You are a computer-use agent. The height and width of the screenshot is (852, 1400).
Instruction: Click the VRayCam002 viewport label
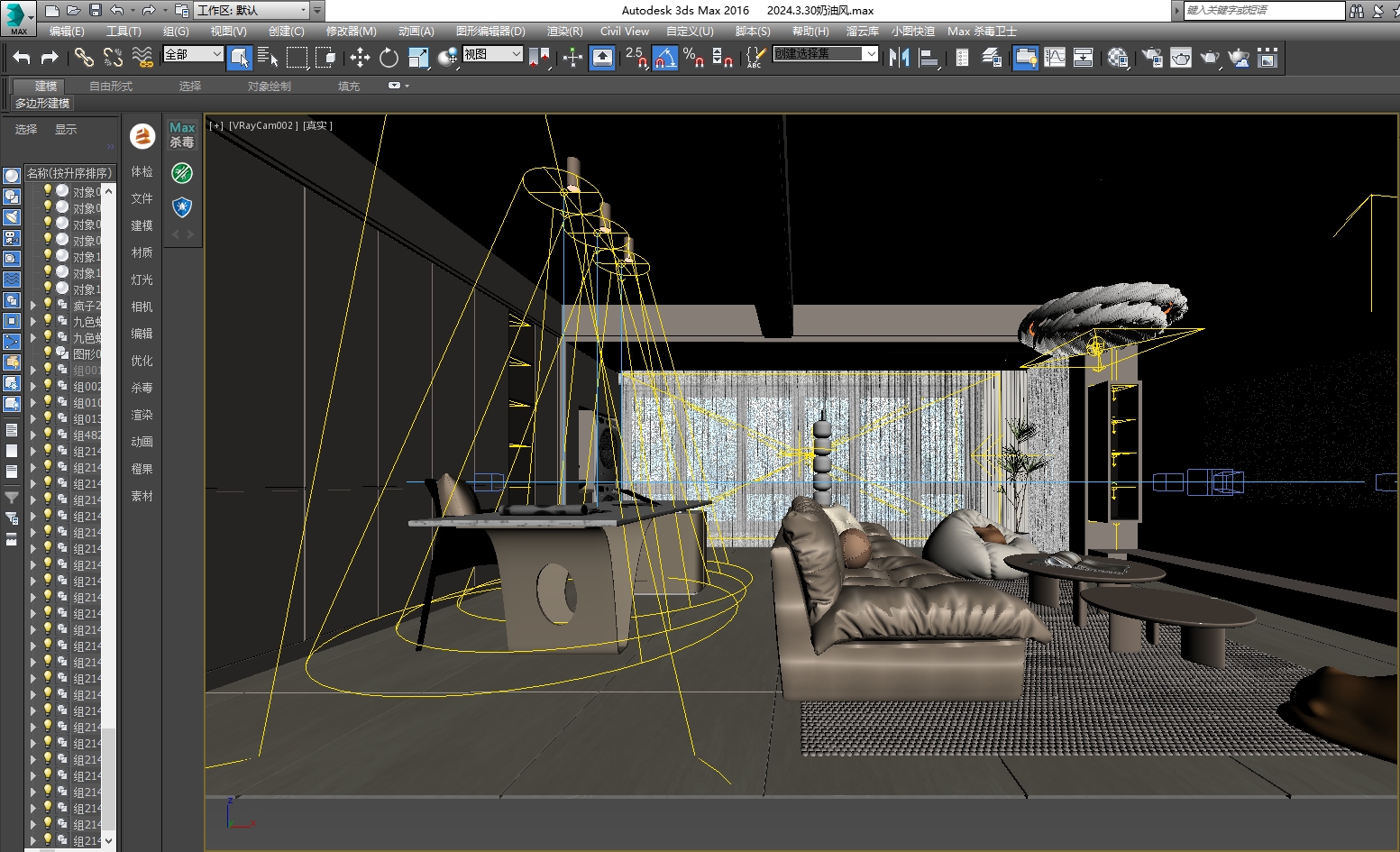coord(262,125)
